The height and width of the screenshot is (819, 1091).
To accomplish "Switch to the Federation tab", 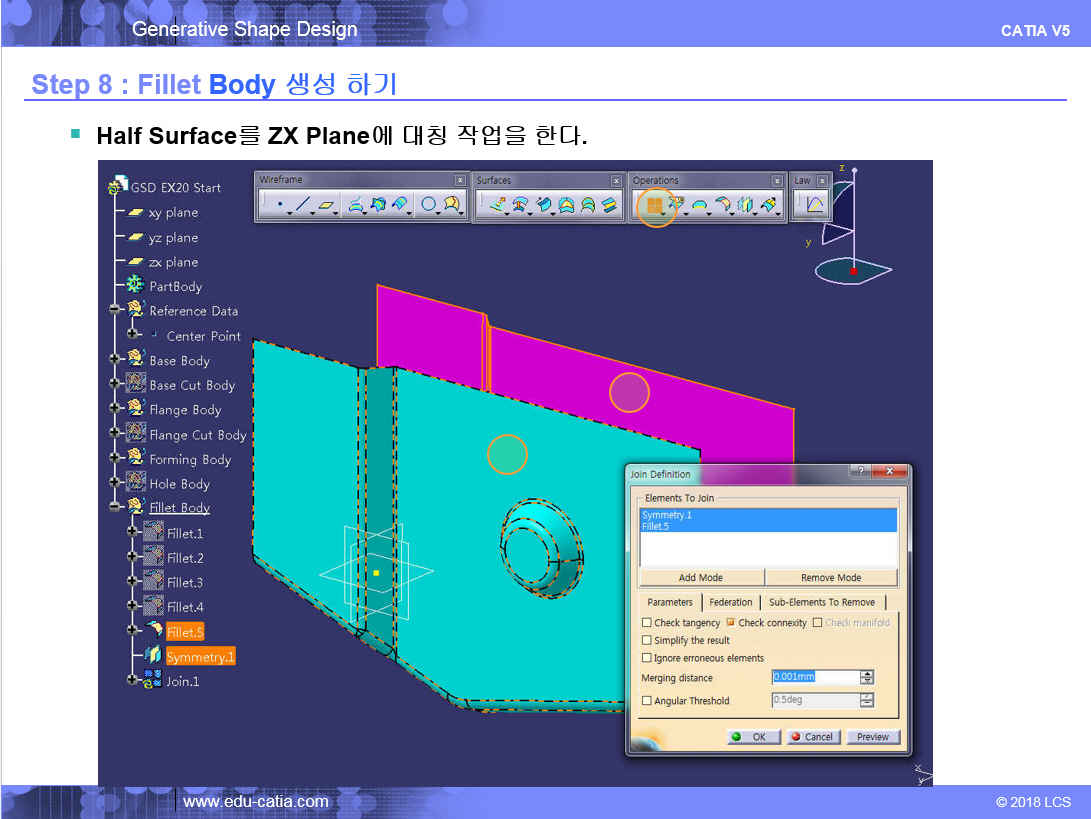I will coord(730,602).
